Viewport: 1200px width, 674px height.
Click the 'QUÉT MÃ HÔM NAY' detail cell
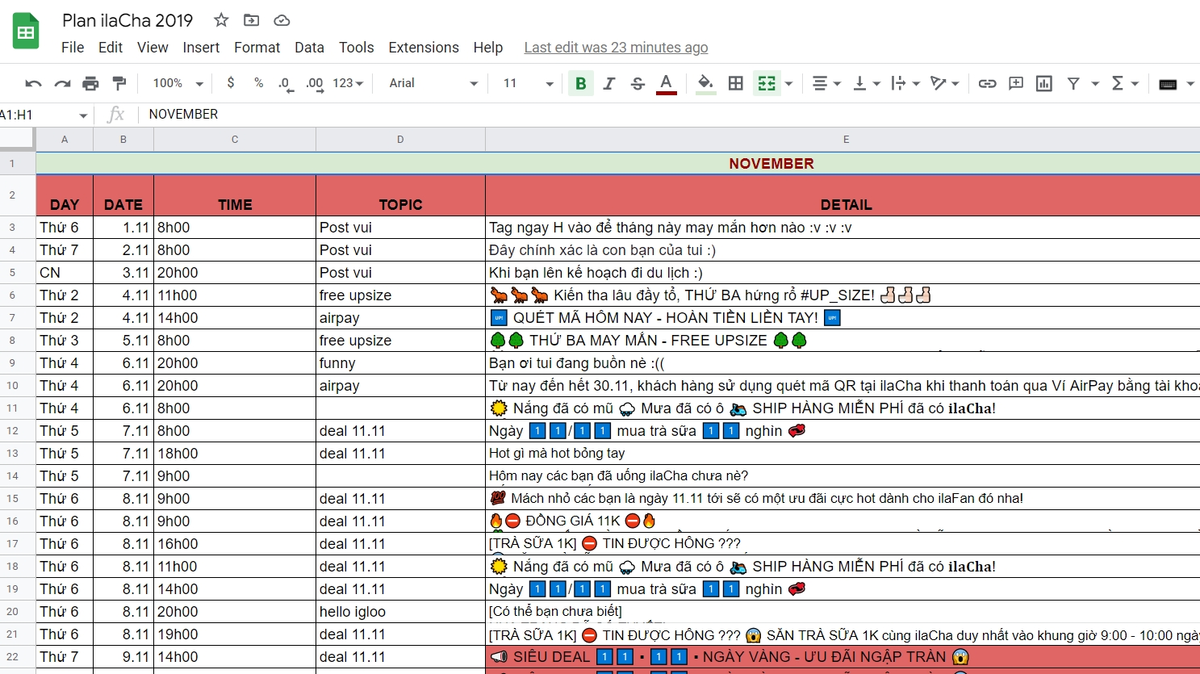pyautogui.click(x=843, y=318)
